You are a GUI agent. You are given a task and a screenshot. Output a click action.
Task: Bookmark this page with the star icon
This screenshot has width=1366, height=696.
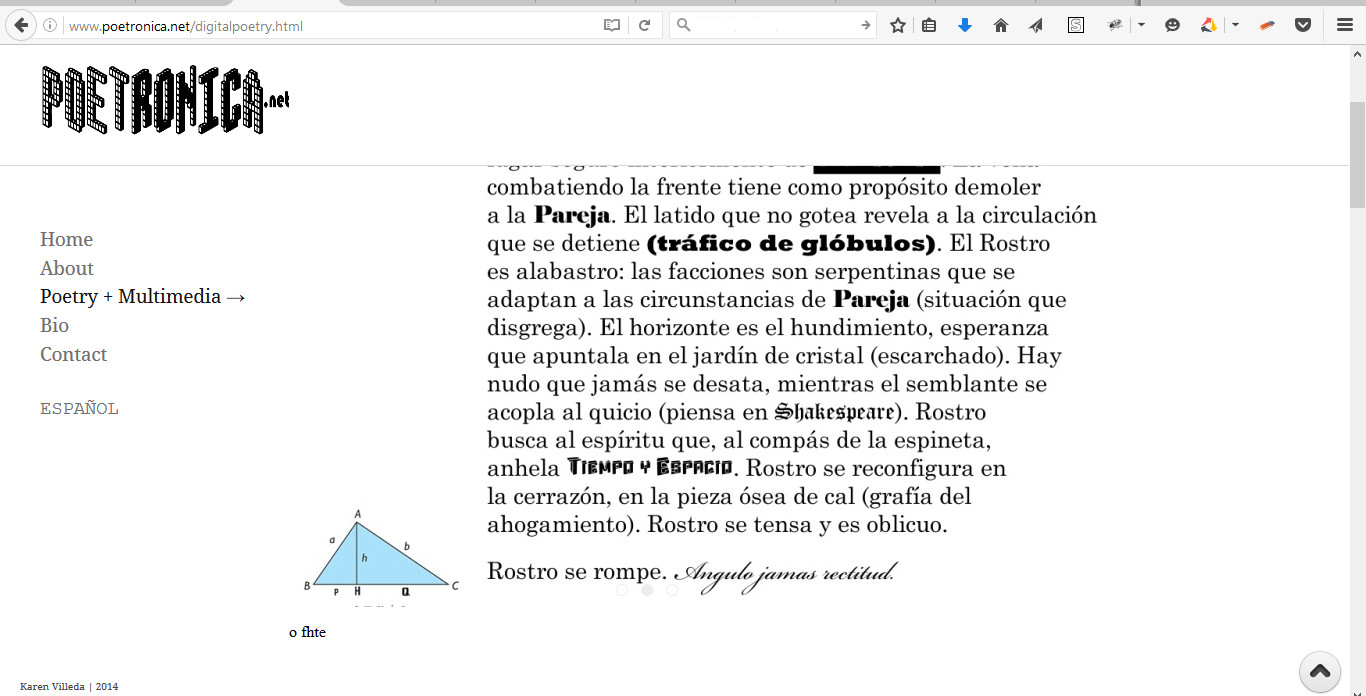coord(898,26)
